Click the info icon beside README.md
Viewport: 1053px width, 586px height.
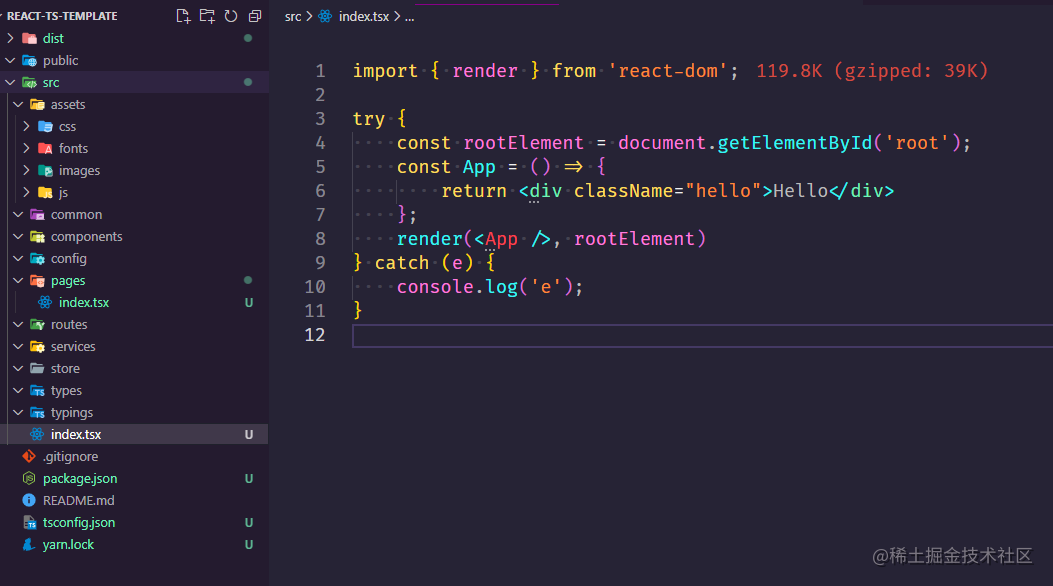29,500
